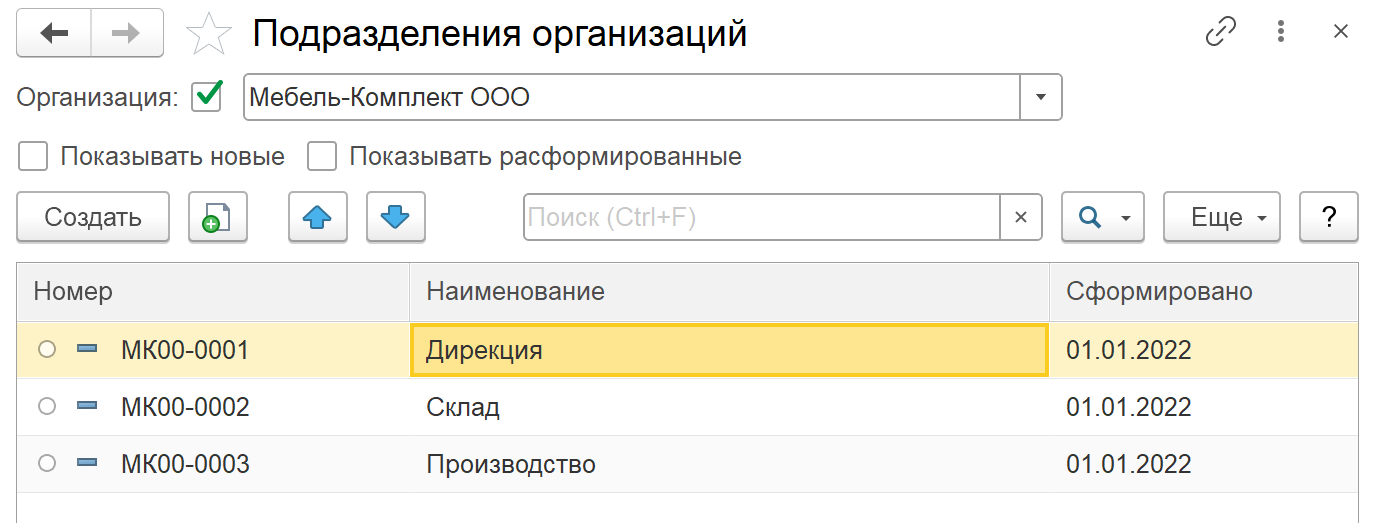Open the magnifier search dropdown
The image size is (1378, 523).
[1102, 217]
